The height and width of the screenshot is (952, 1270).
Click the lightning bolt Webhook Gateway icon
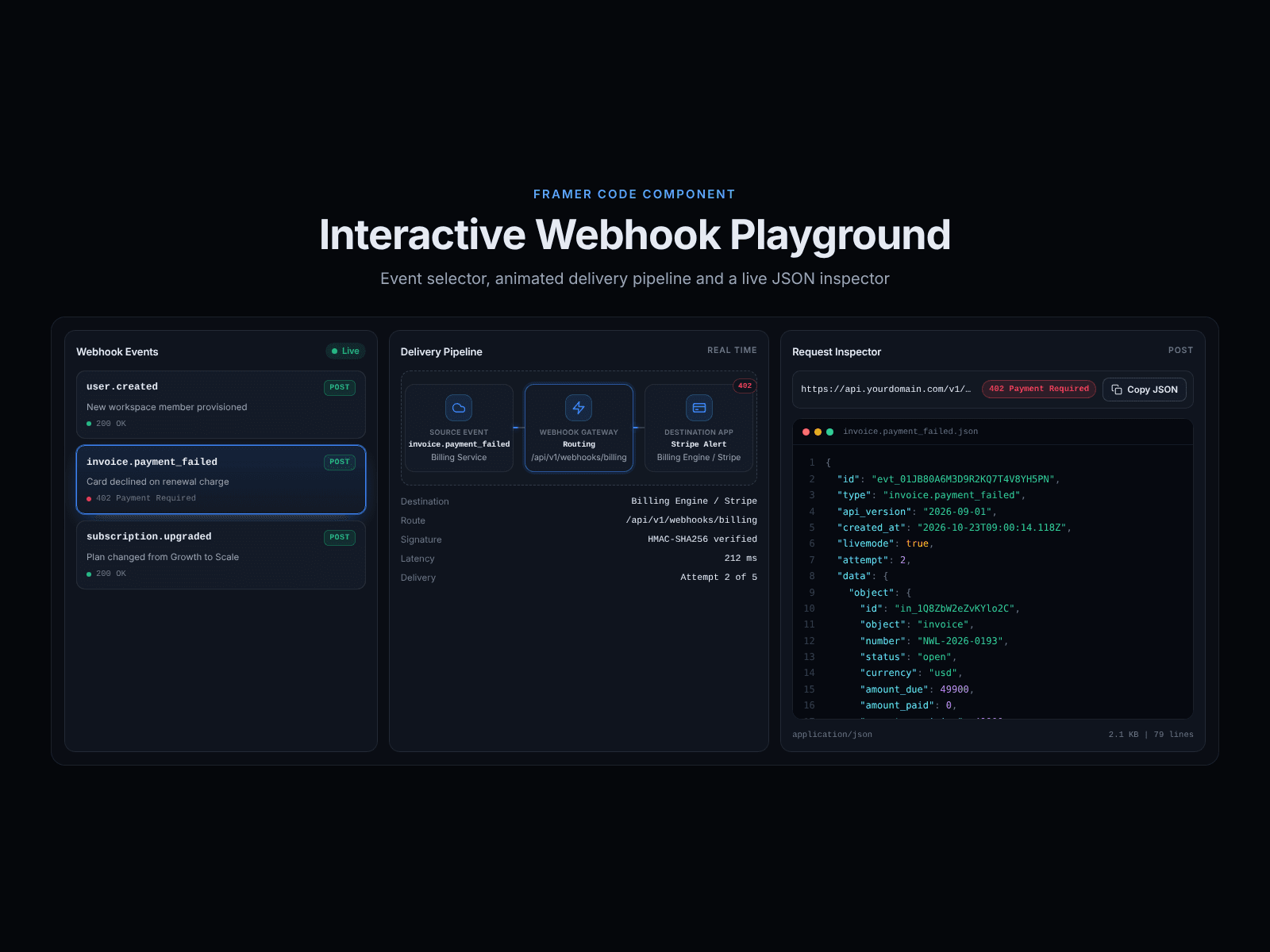579,408
